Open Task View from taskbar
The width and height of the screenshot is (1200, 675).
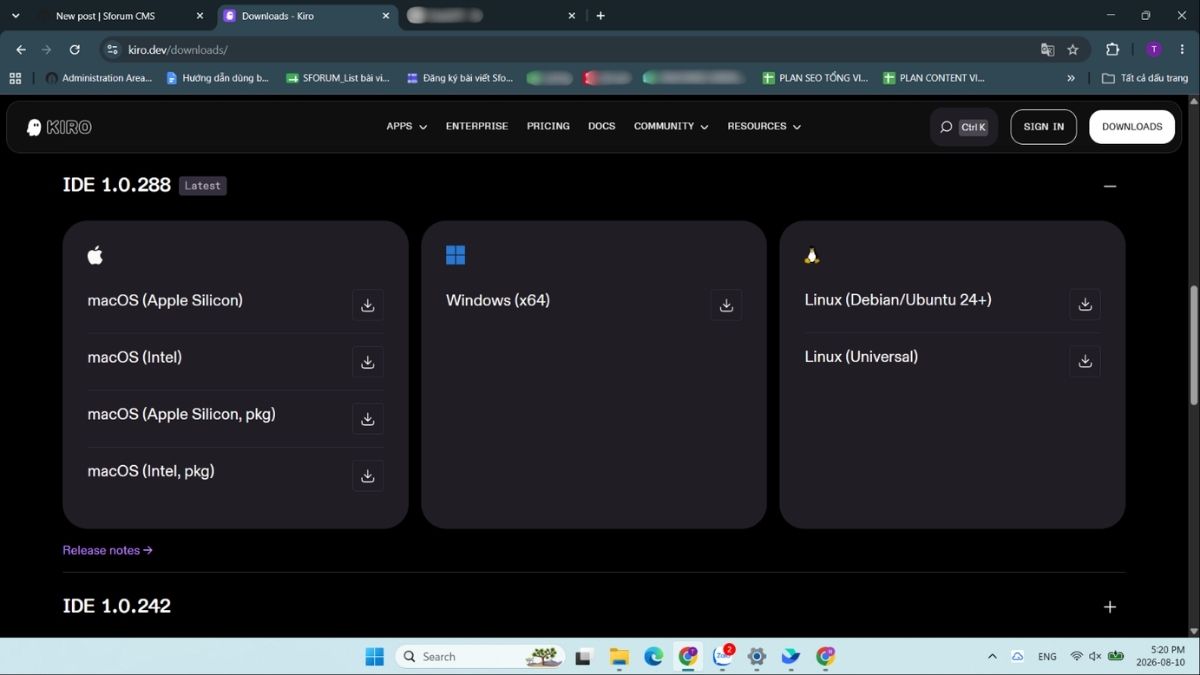click(x=584, y=656)
